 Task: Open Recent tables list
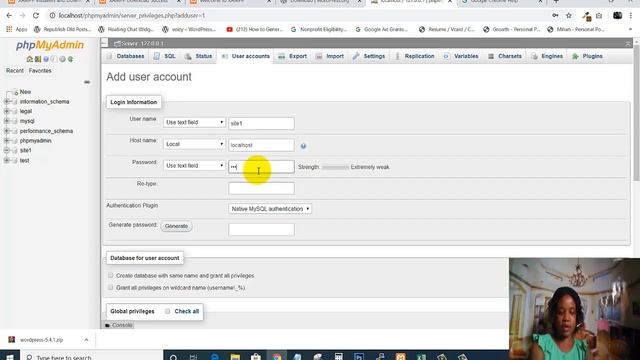point(15,71)
